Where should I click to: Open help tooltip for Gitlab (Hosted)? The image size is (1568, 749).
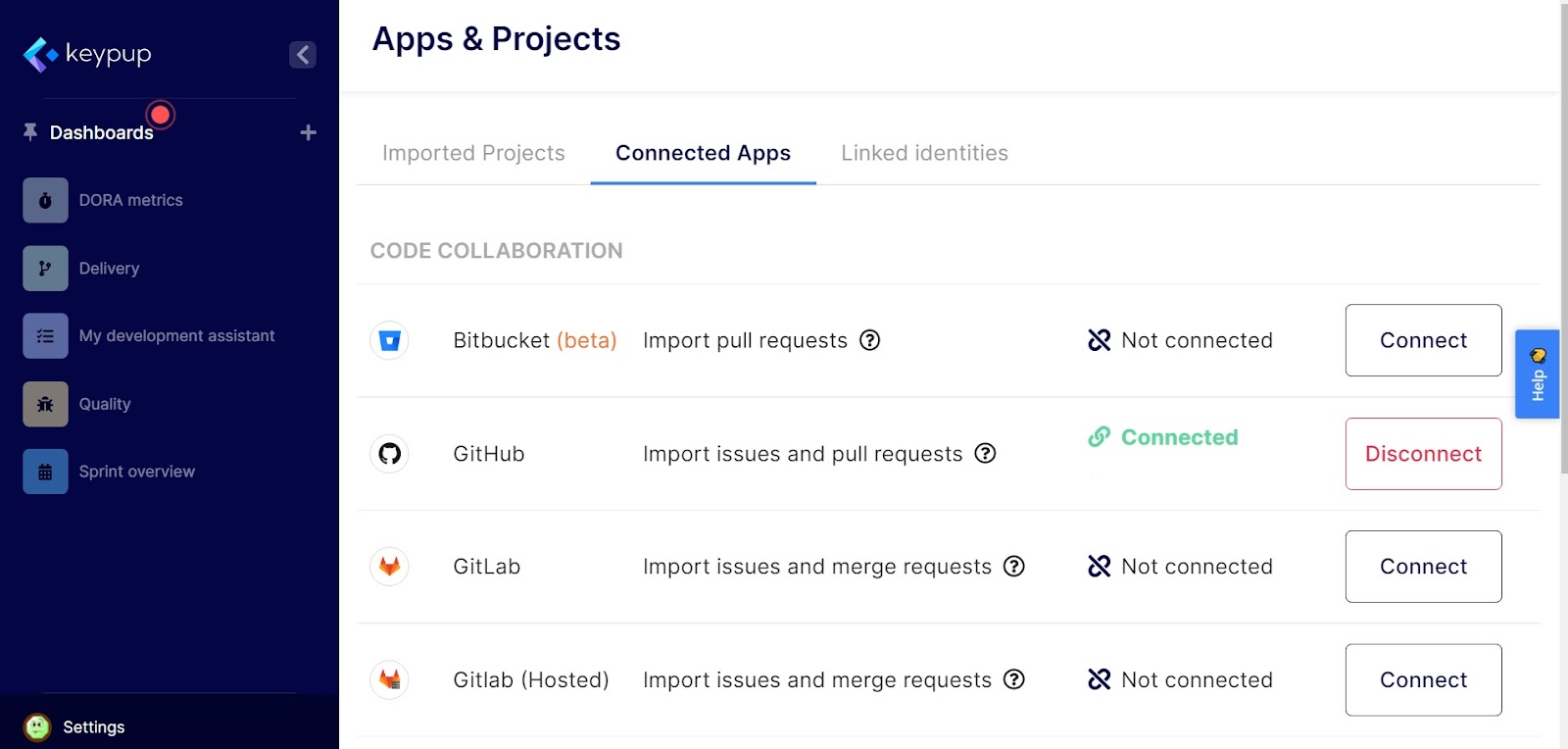1014,679
